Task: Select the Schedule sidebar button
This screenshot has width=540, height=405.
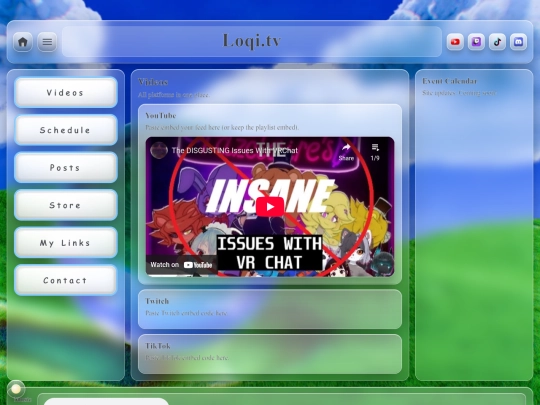Action: (x=66, y=130)
